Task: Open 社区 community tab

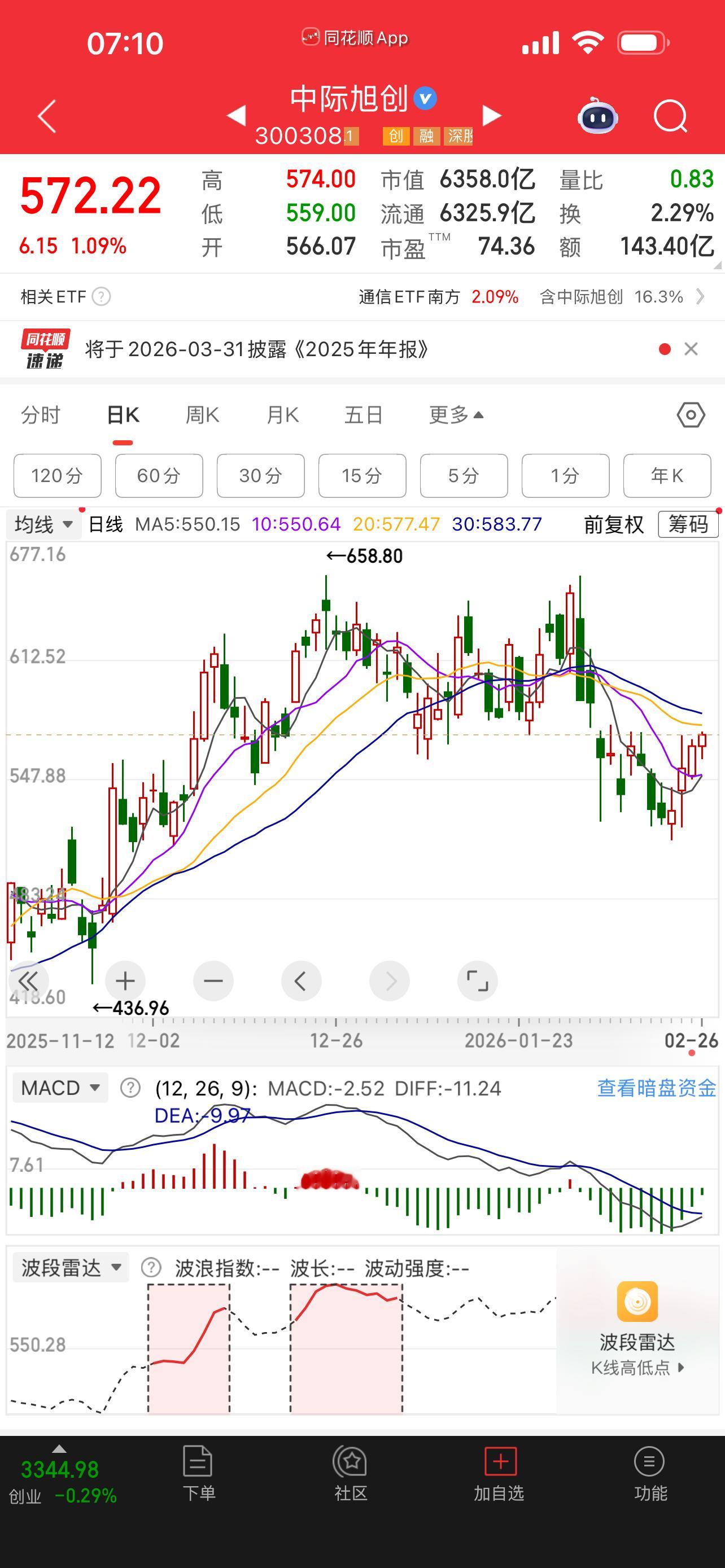Action: tap(351, 1474)
